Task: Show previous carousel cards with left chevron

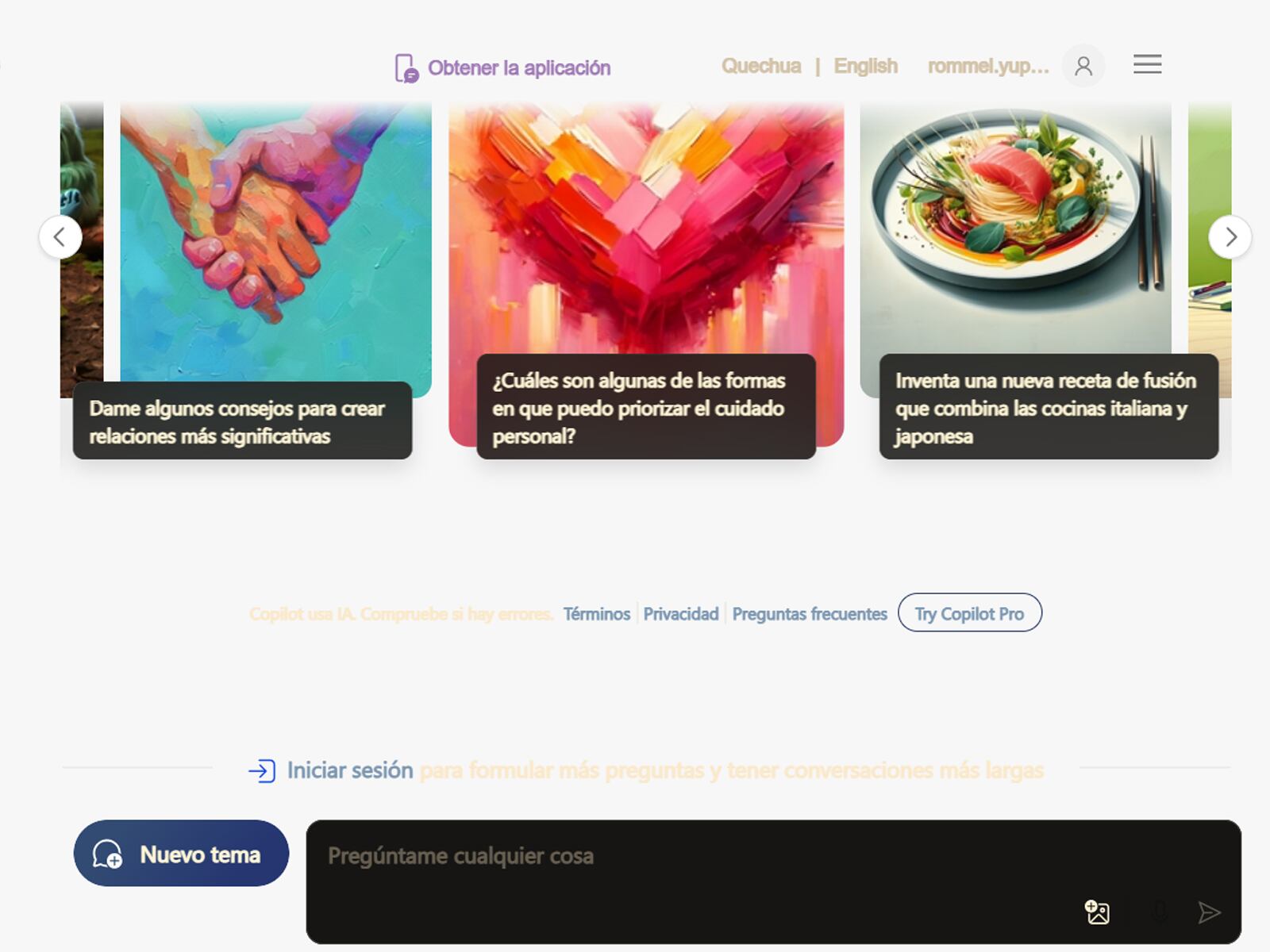Action: (60, 236)
